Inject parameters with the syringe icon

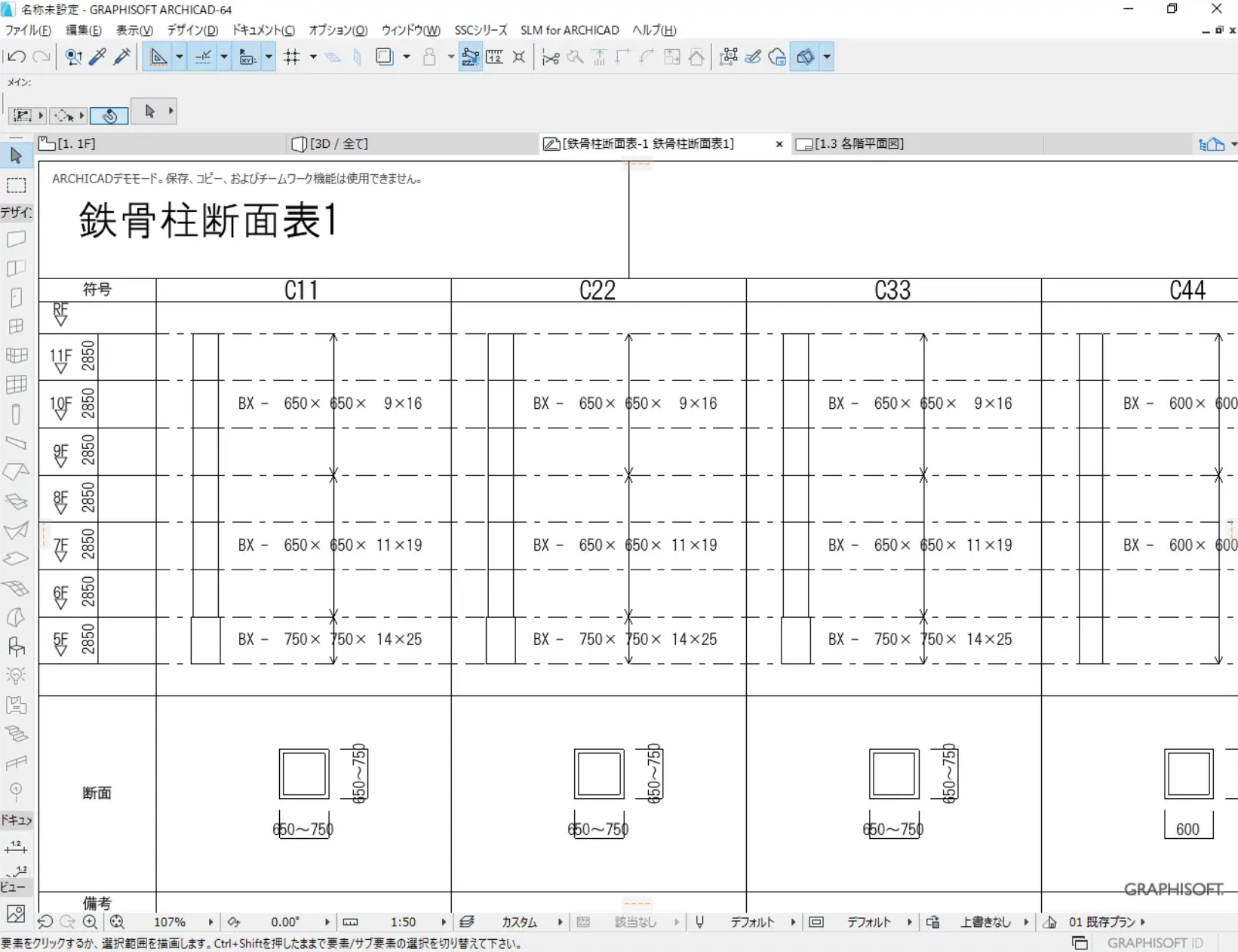(121, 57)
